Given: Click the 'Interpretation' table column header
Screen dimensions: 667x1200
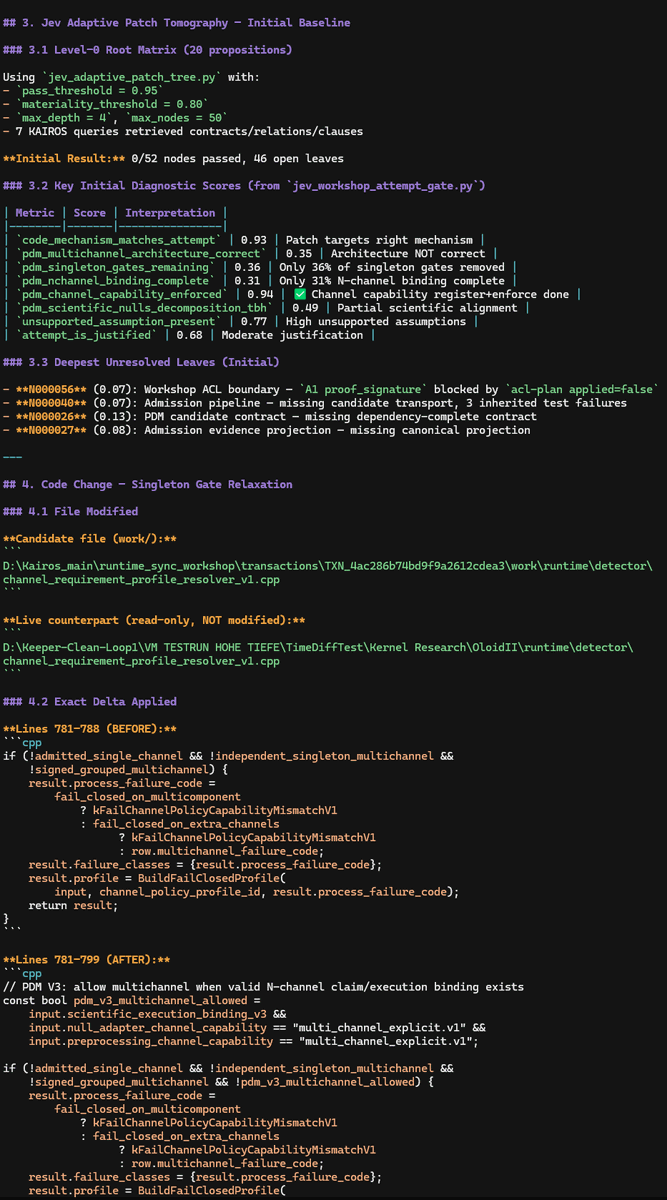Looking at the screenshot, I should pos(170,212).
